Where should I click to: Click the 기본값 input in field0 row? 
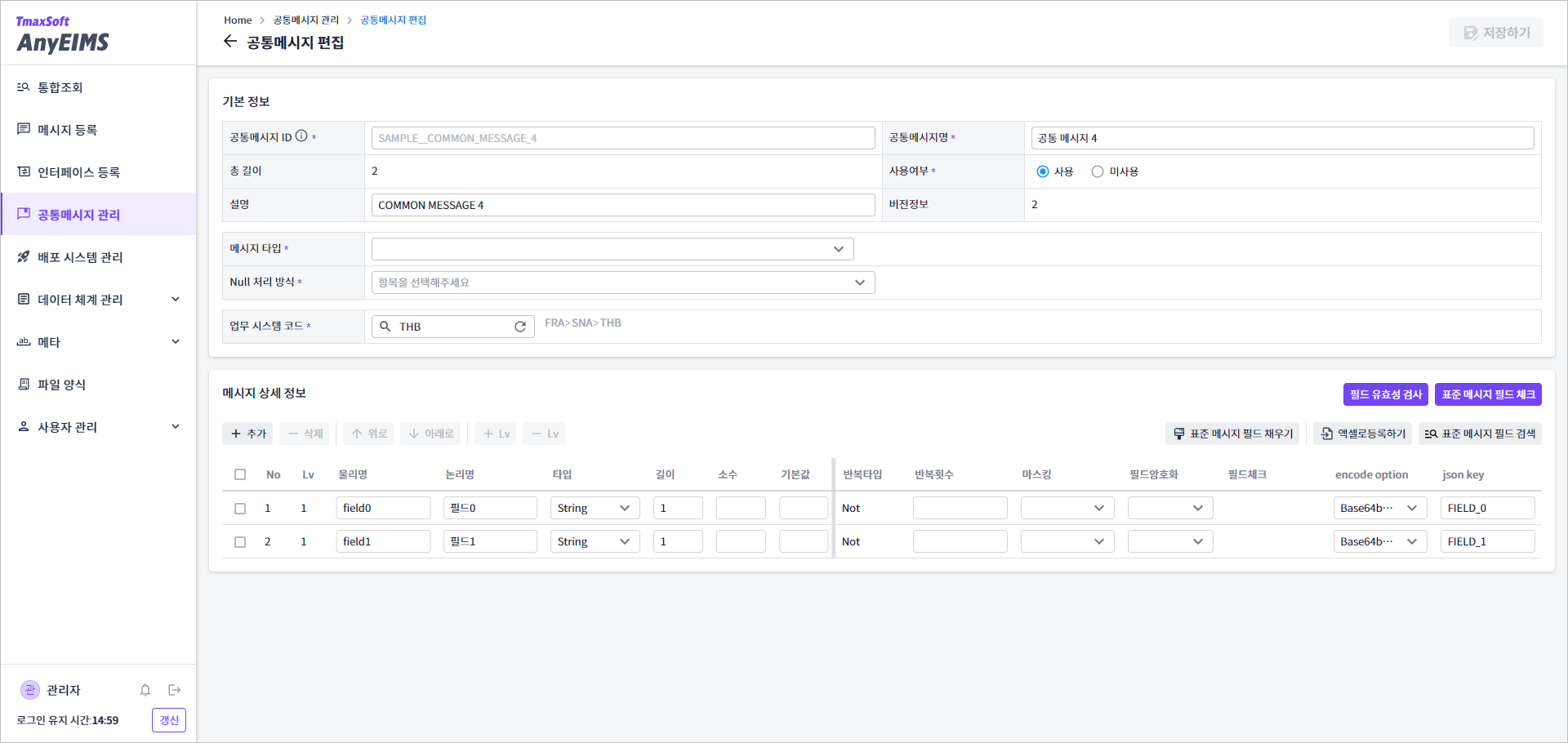point(804,508)
